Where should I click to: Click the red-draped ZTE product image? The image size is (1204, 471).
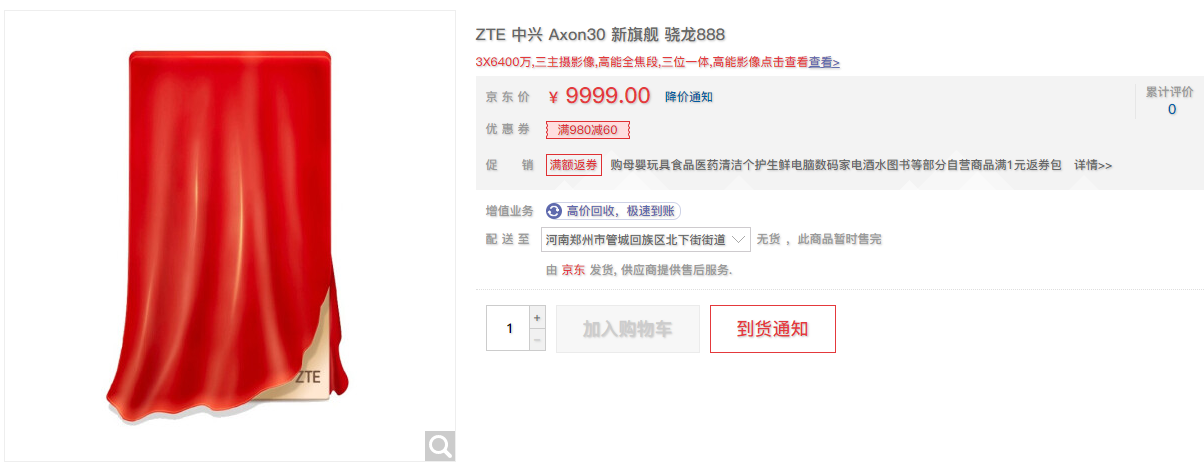(230, 236)
